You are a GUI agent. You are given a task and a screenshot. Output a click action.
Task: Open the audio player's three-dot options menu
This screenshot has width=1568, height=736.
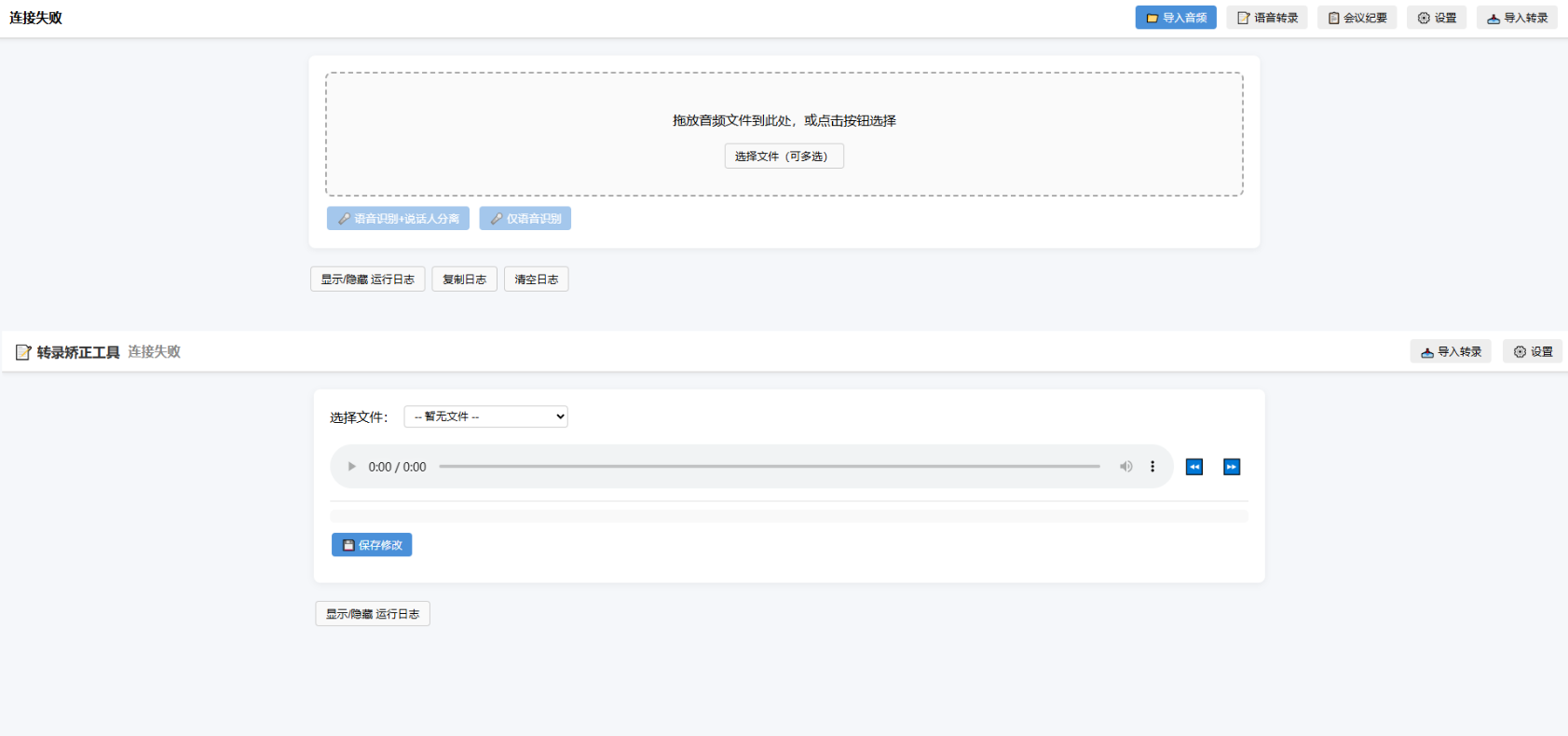1152,467
